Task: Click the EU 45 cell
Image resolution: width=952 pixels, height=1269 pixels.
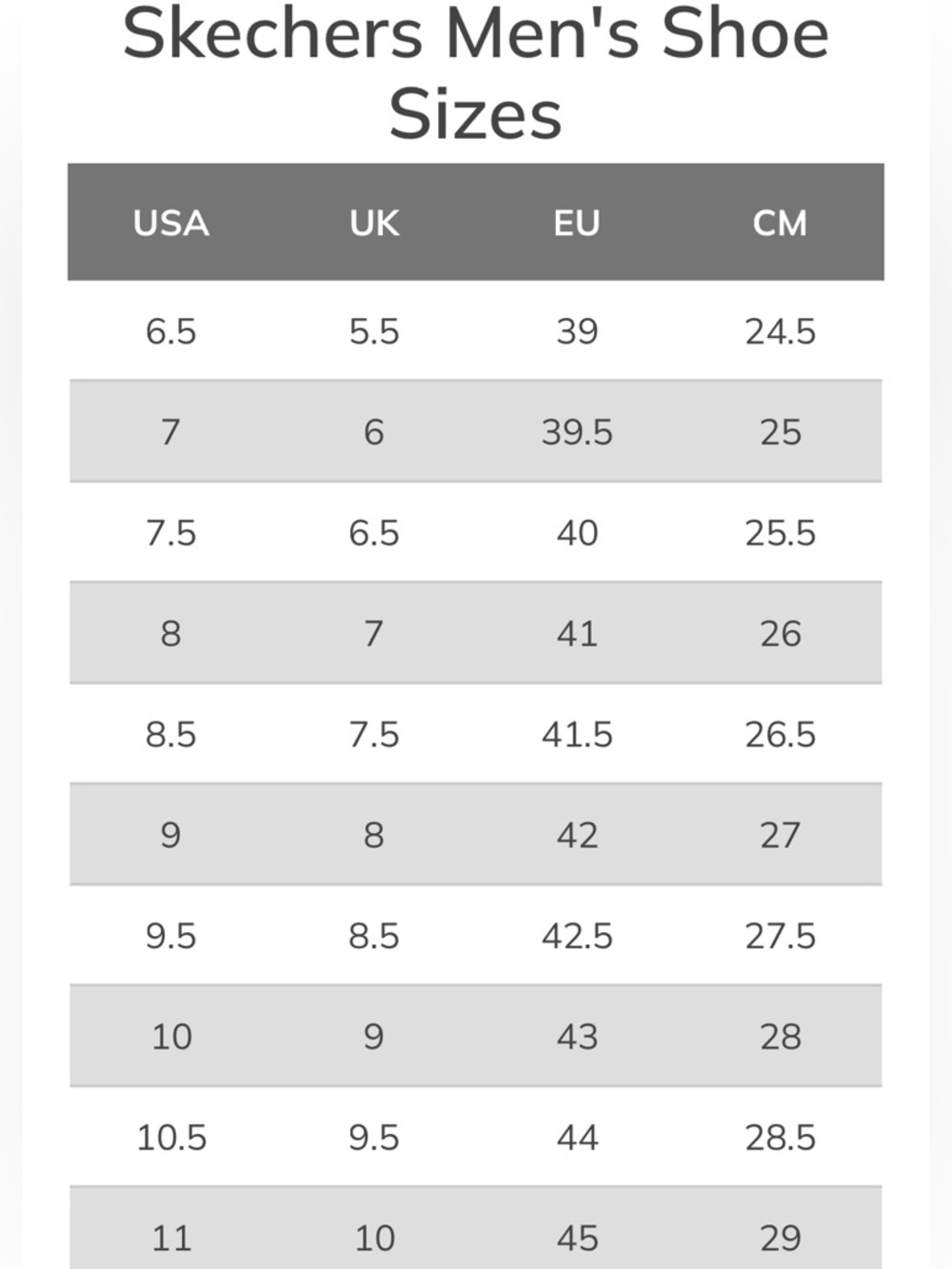Action: click(x=577, y=1239)
